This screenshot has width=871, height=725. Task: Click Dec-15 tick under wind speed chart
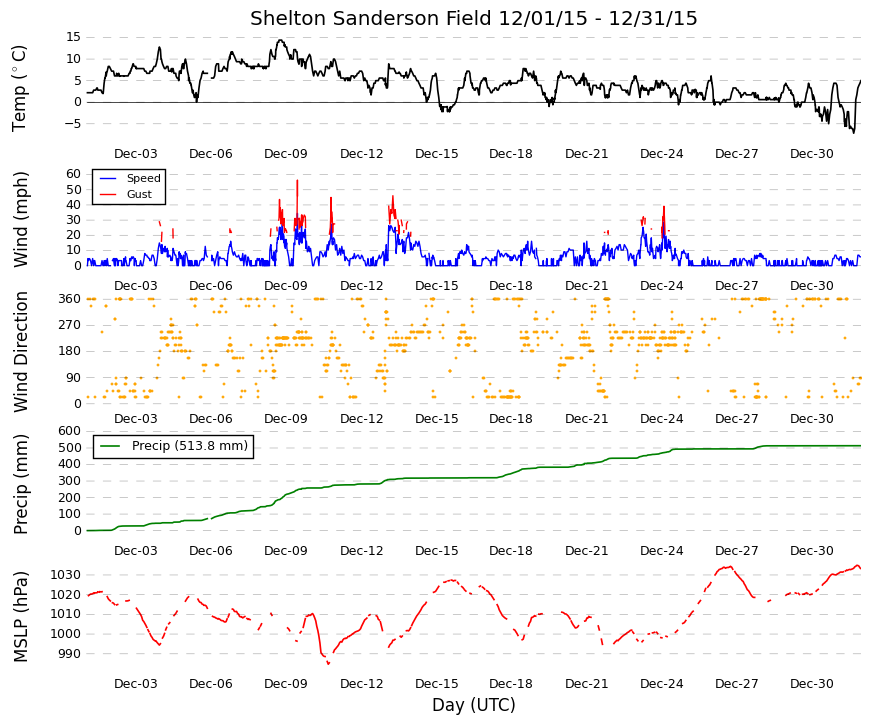437,286
